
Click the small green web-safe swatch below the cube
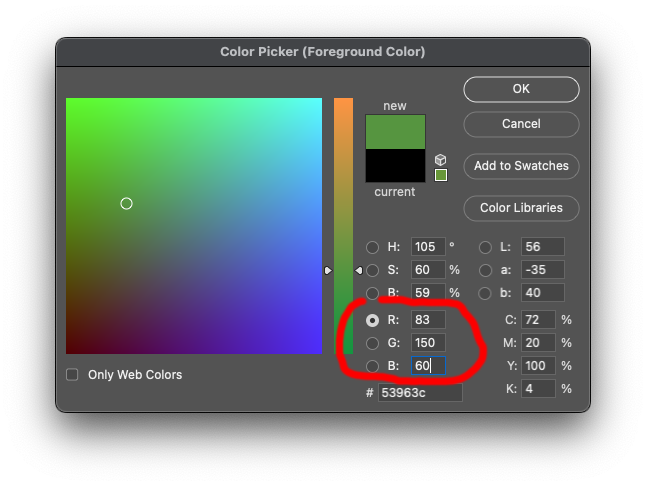[441, 175]
